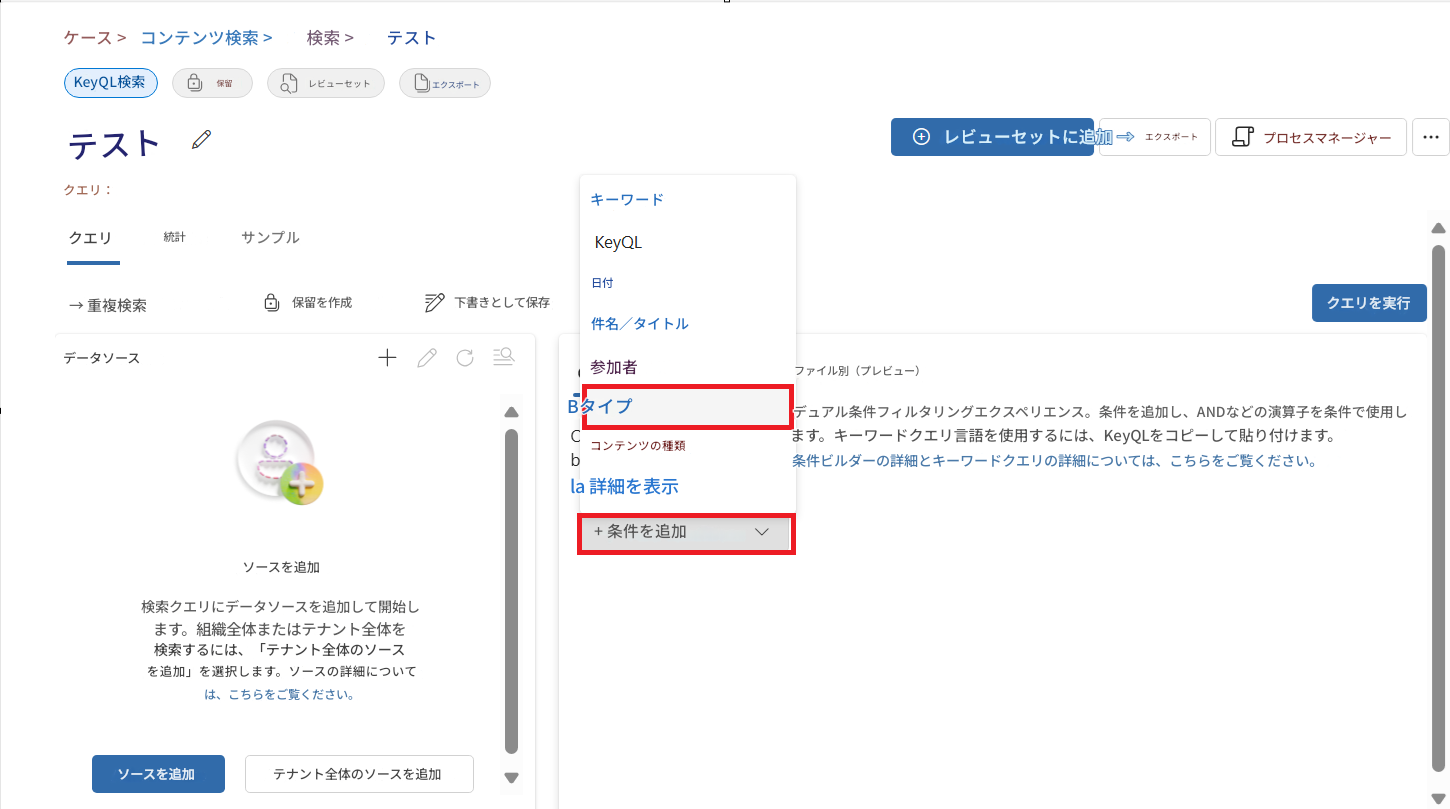This screenshot has width=1450, height=809.
Task: Click レビューセットに追加 button
Action: 993,137
